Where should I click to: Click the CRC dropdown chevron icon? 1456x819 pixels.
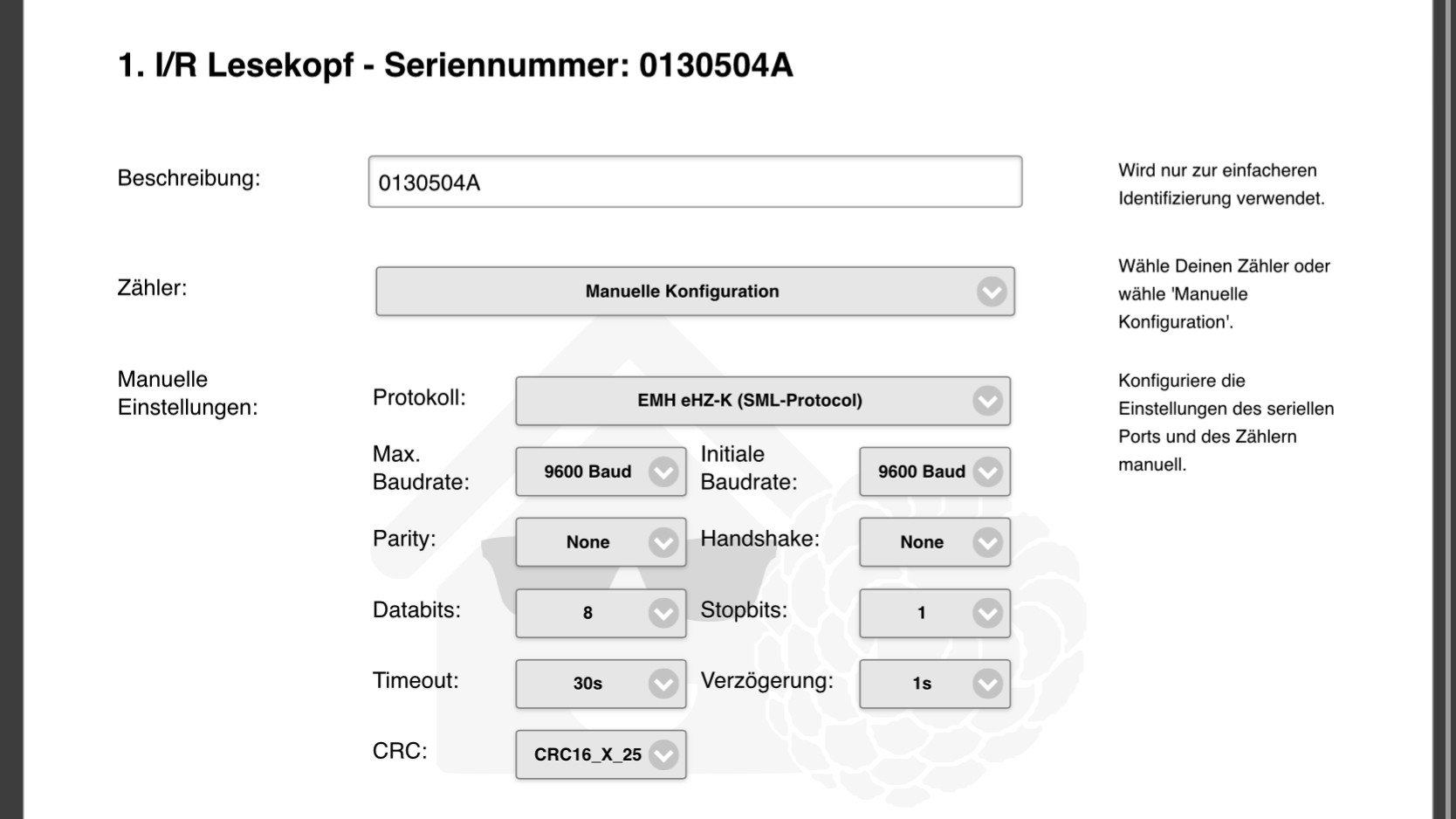tap(663, 755)
